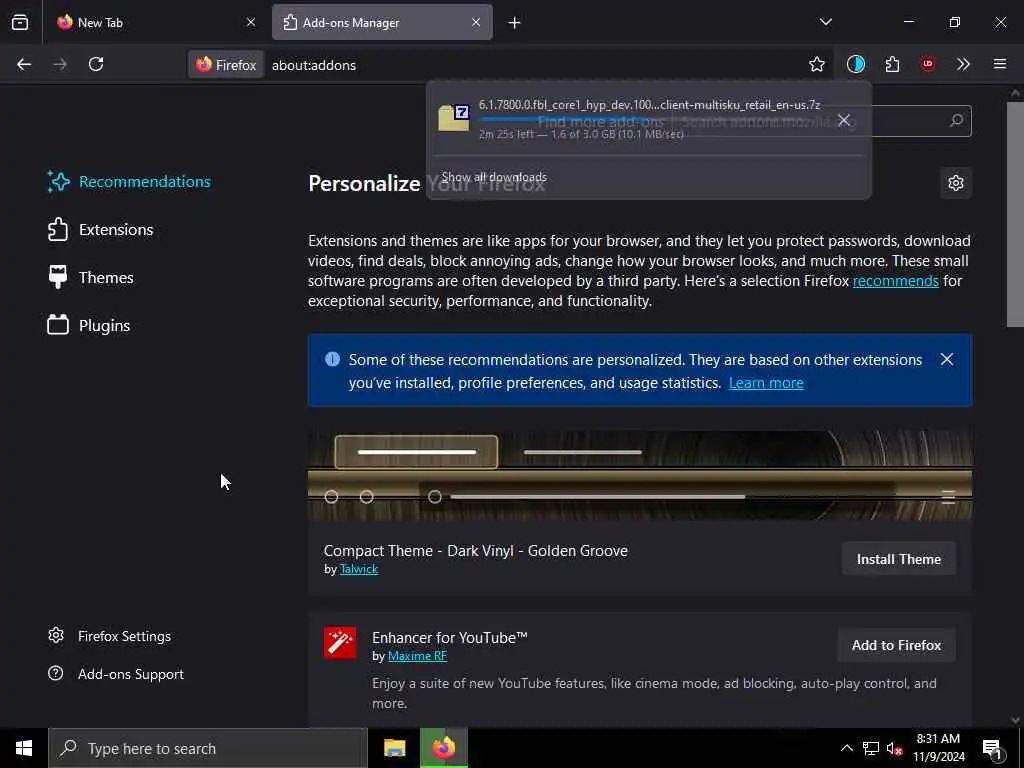Click the Dark Vinyl theme preview image
Screen dimensions: 1024x768
pos(640,474)
